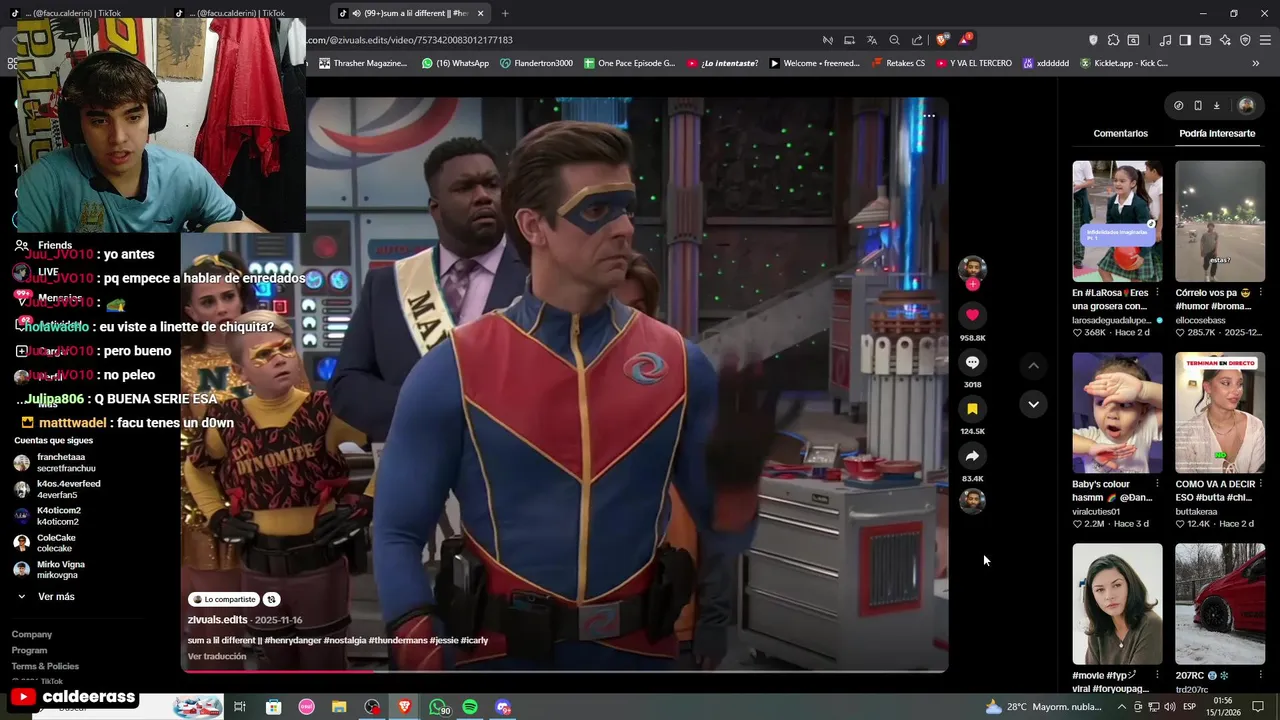This screenshot has height=720, width=1280.
Task: Go to next video with down arrow
Action: pyautogui.click(x=1033, y=404)
